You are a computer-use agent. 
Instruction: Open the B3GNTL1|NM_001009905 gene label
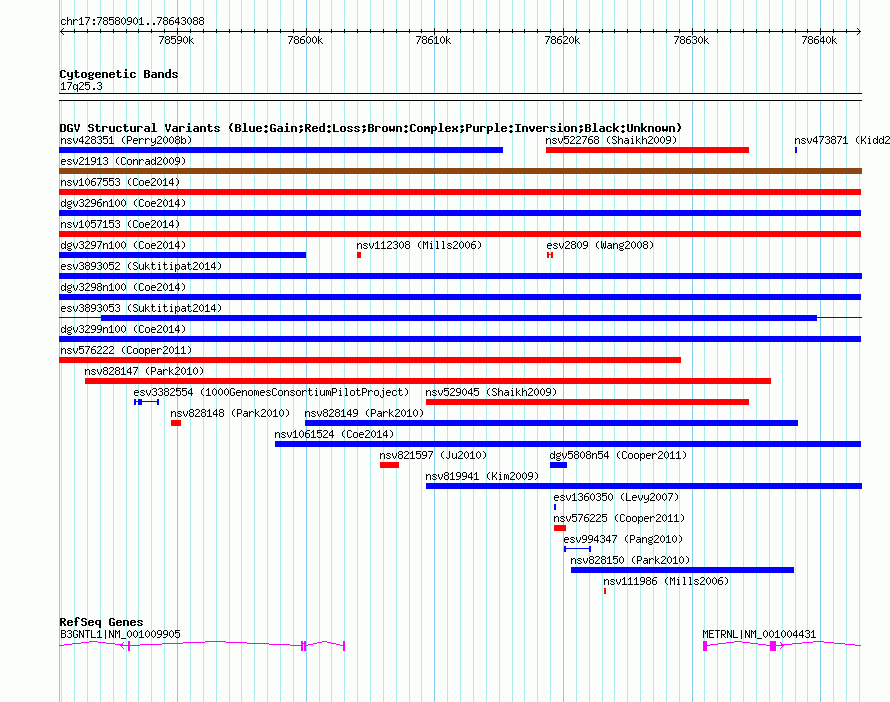coord(120,634)
